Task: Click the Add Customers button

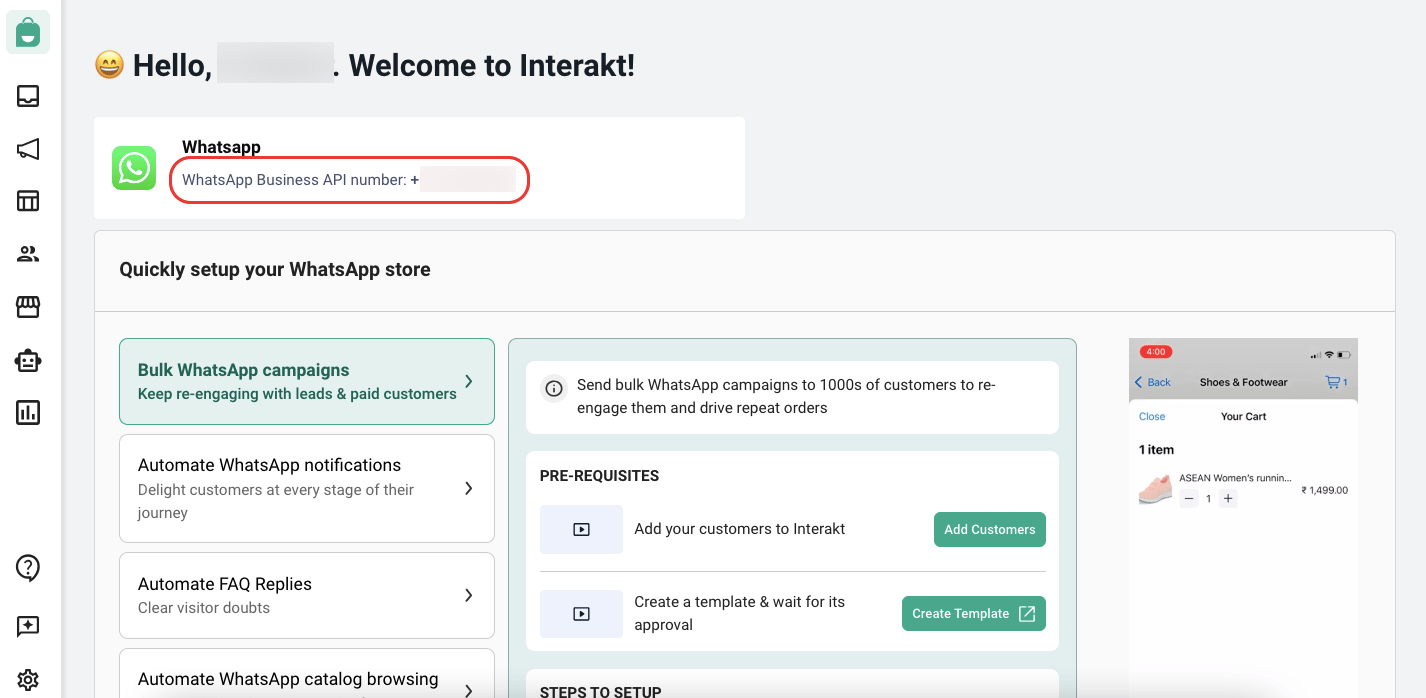Action: [x=990, y=529]
